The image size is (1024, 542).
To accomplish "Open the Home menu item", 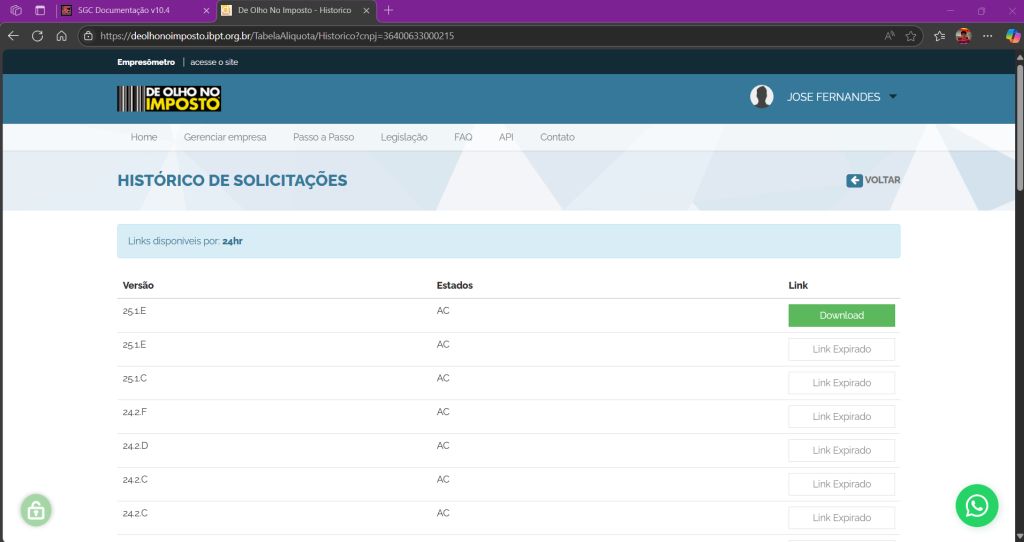I will (144, 137).
